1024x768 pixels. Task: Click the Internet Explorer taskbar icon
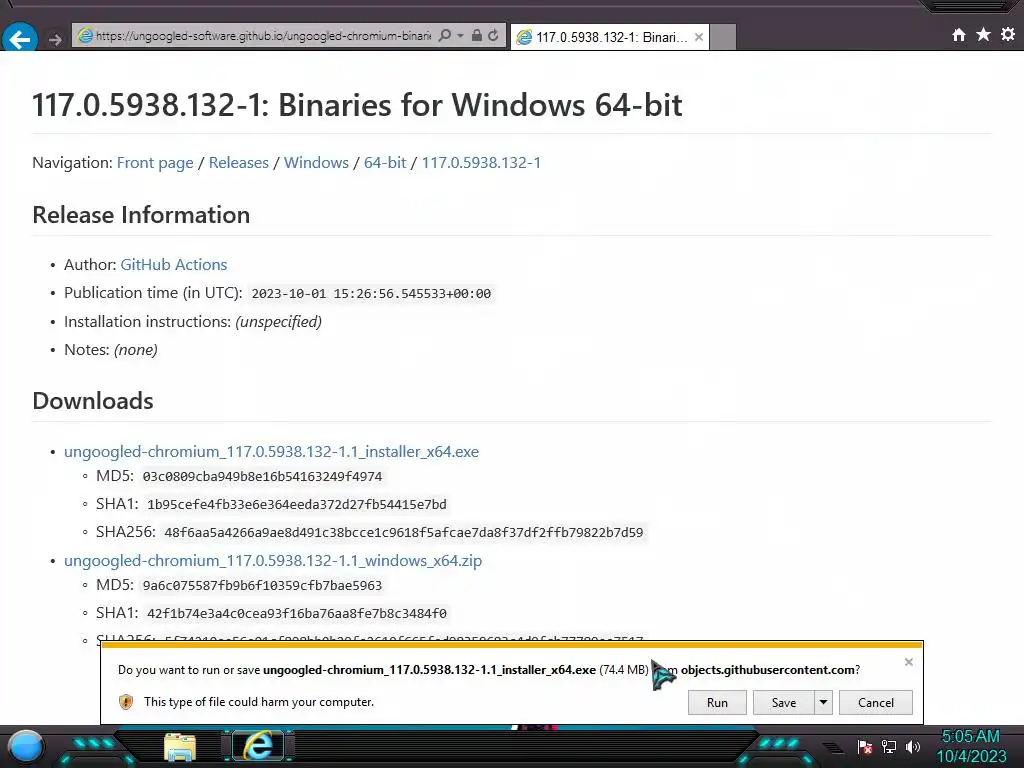(259, 745)
